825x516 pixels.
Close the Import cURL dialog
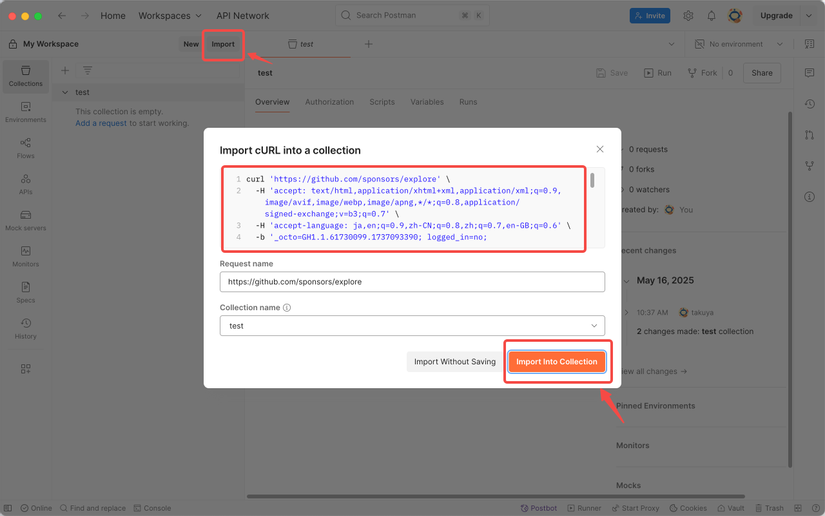pos(600,149)
